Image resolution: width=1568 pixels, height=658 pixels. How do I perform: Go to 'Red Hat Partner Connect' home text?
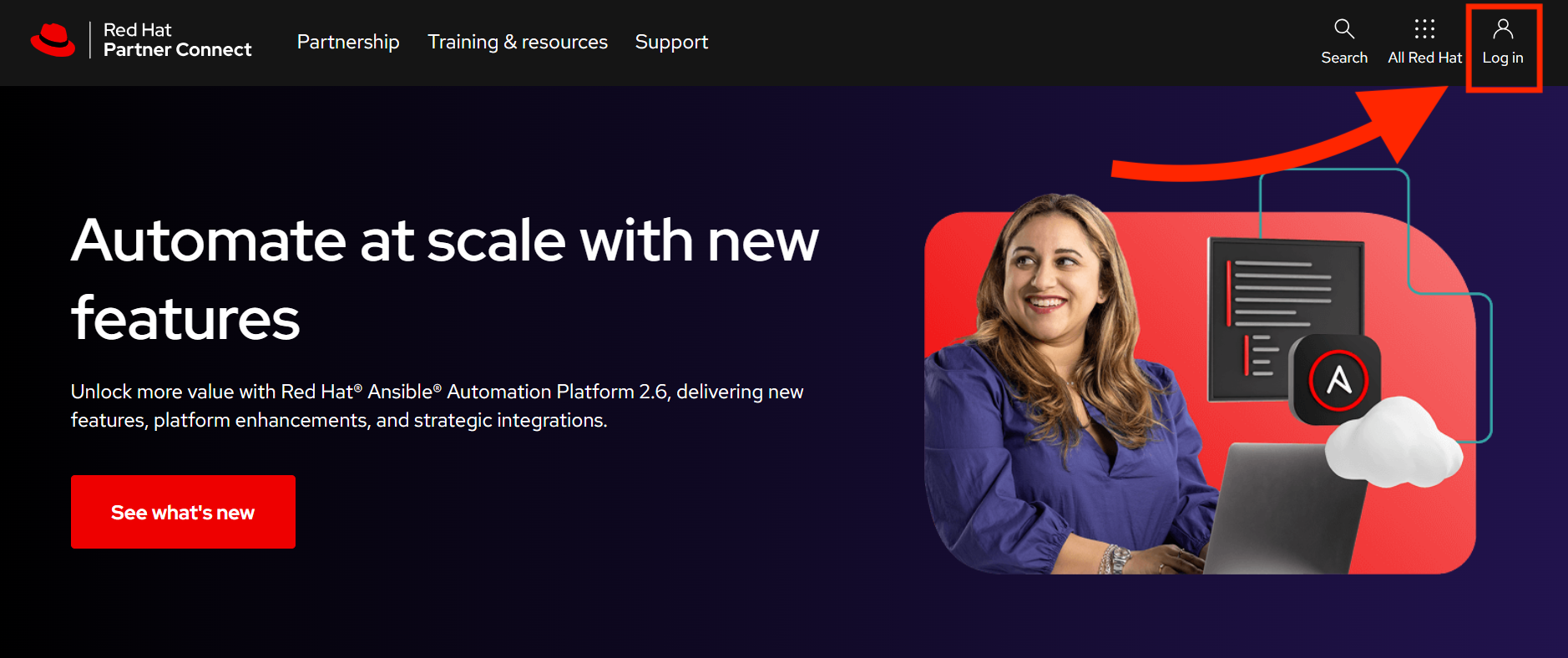[x=177, y=40]
